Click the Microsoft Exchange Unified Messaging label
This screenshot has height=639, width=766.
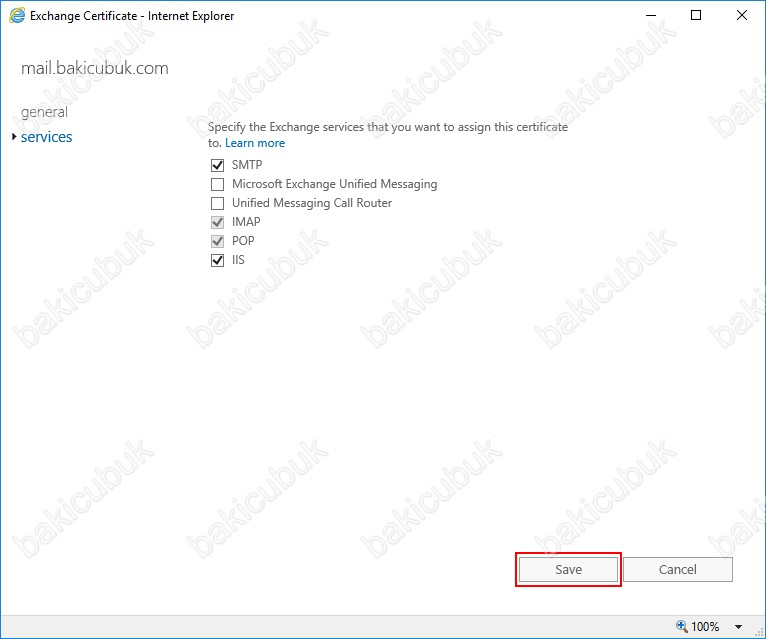[x=335, y=184]
